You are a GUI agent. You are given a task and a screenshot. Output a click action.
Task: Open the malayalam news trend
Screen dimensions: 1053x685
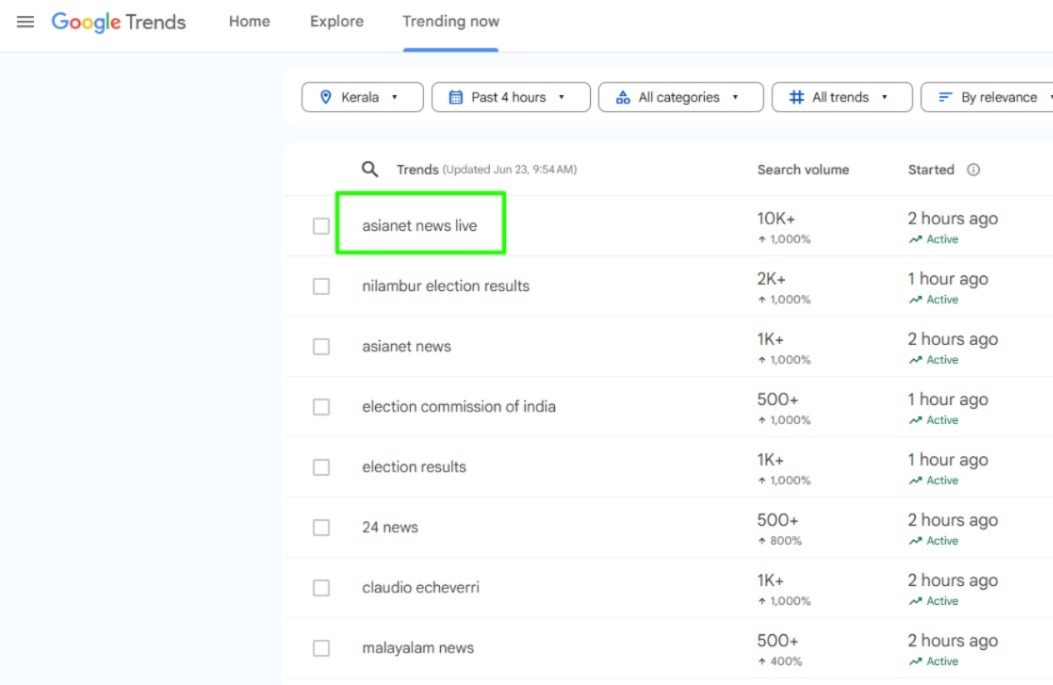click(x=417, y=648)
